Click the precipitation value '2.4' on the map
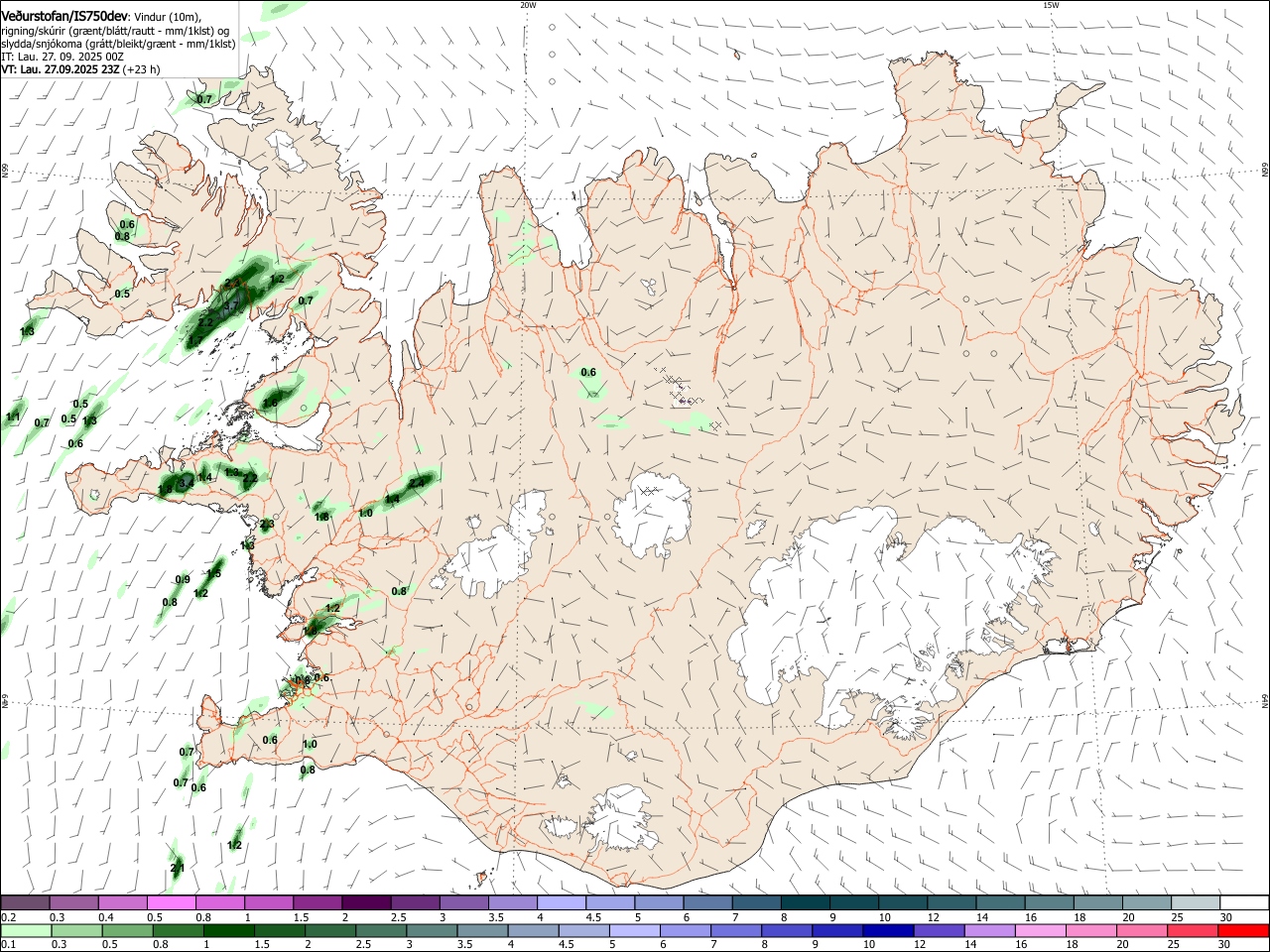 point(417,482)
